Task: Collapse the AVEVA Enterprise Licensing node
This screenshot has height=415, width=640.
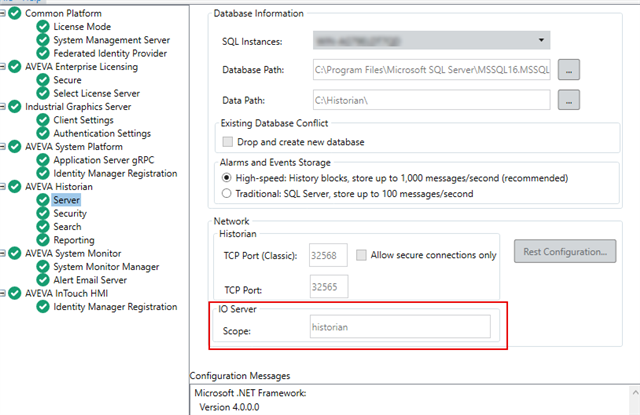Action: tap(2, 67)
